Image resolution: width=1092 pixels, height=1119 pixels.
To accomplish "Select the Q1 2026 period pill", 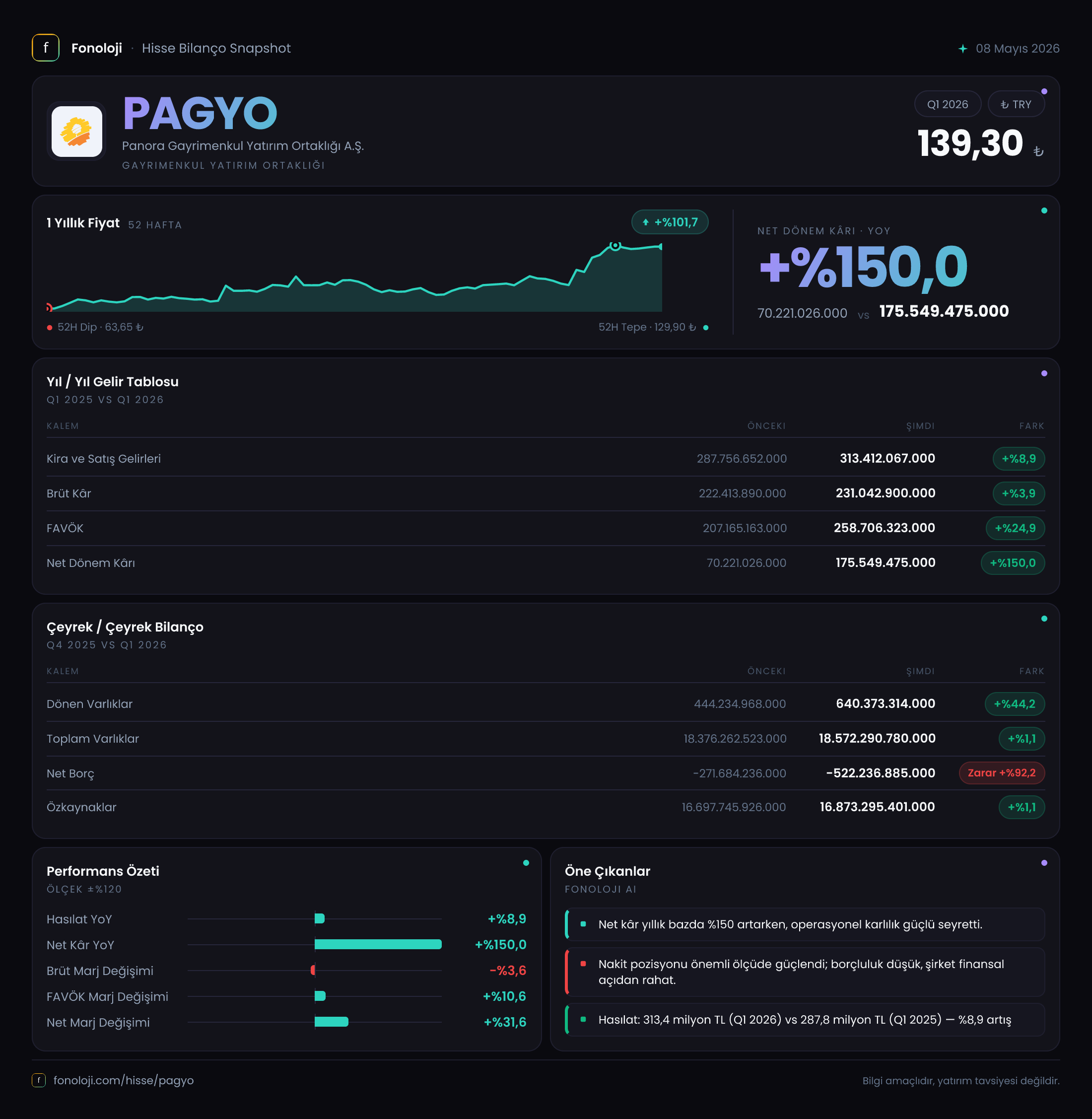I will [x=948, y=104].
